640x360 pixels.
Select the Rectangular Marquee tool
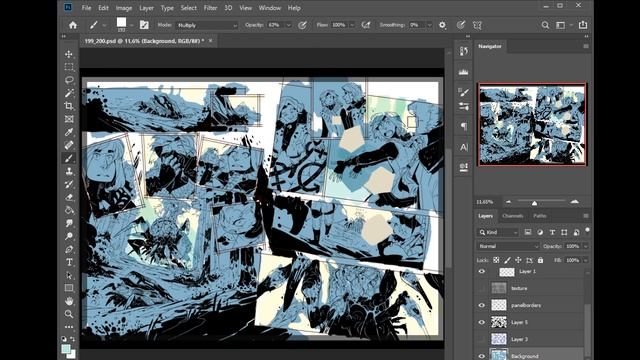click(69, 67)
